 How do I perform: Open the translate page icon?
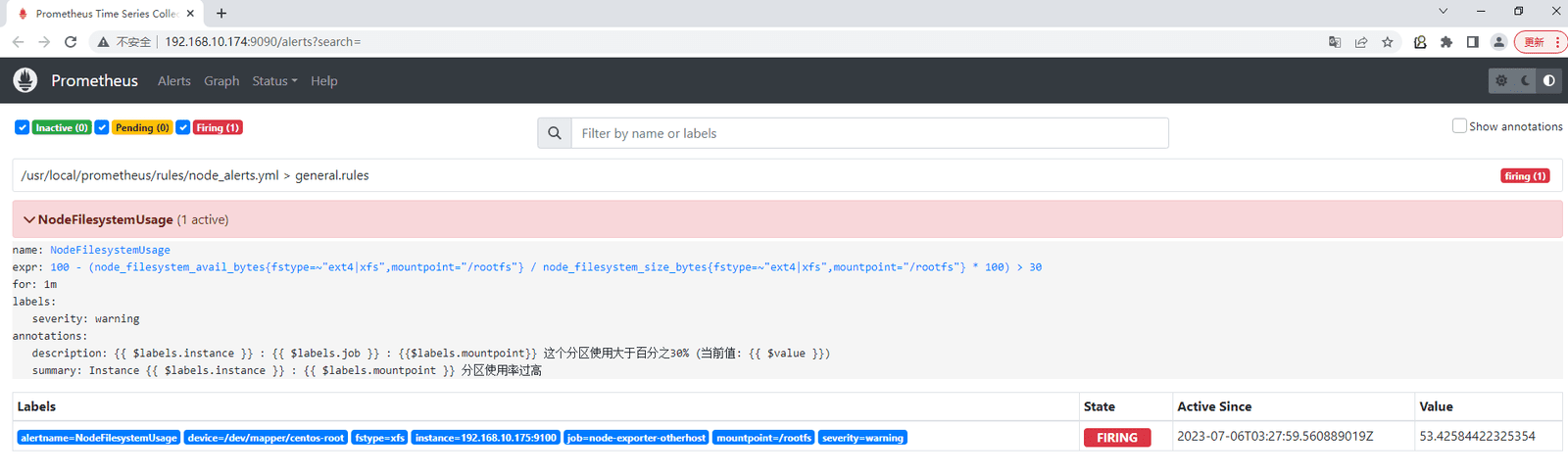[x=1335, y=42]
